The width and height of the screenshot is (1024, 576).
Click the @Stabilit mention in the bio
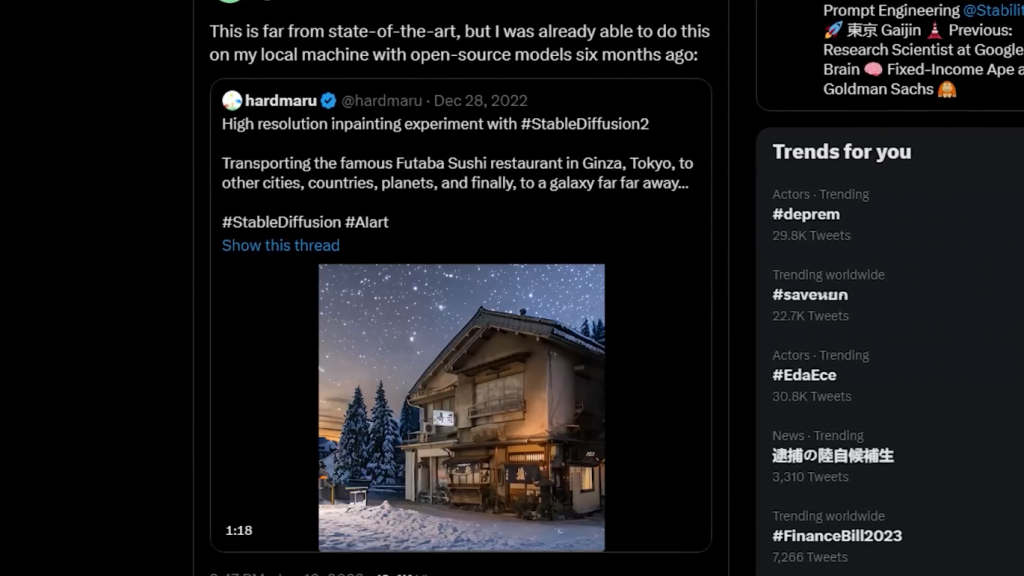[x=992, y=10]
